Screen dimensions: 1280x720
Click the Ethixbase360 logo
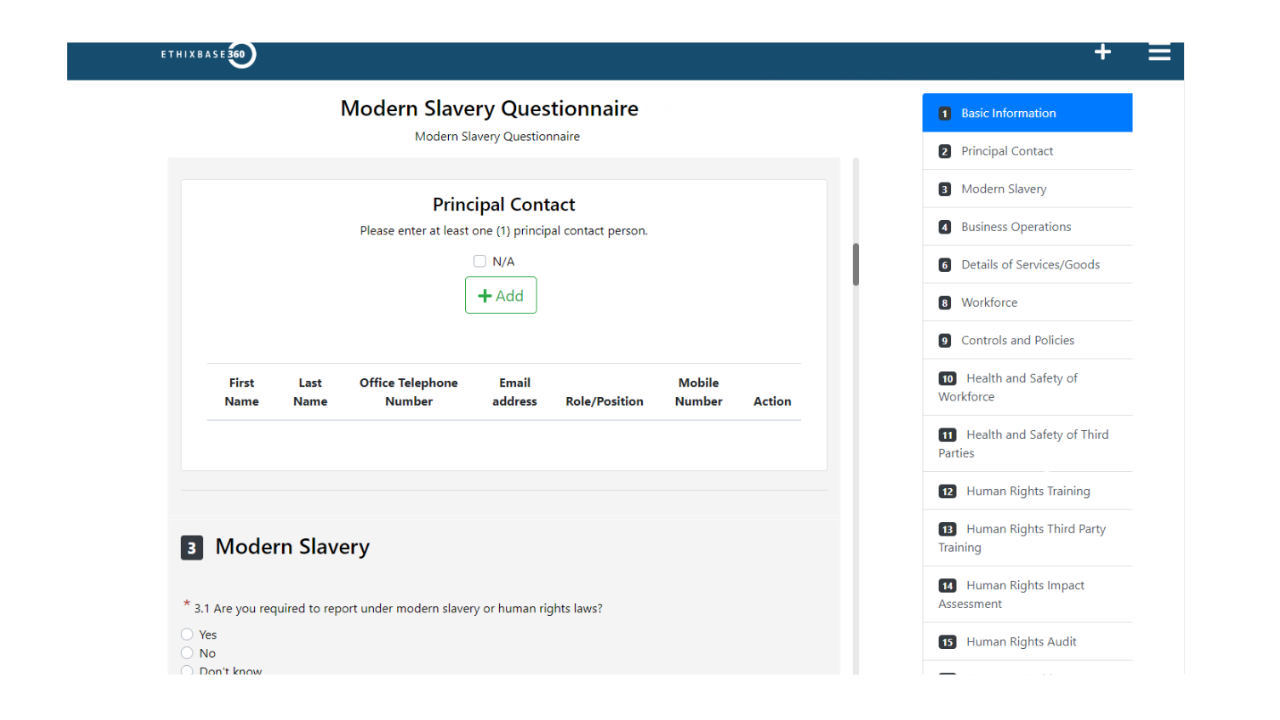[x=208, y=55]
